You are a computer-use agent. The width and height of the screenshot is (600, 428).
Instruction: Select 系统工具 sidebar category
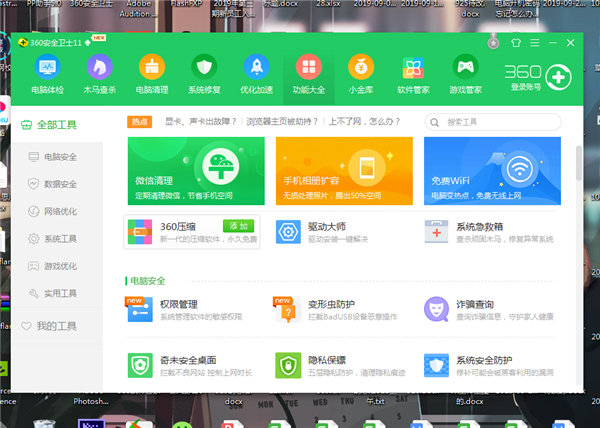tap(52, 239)
